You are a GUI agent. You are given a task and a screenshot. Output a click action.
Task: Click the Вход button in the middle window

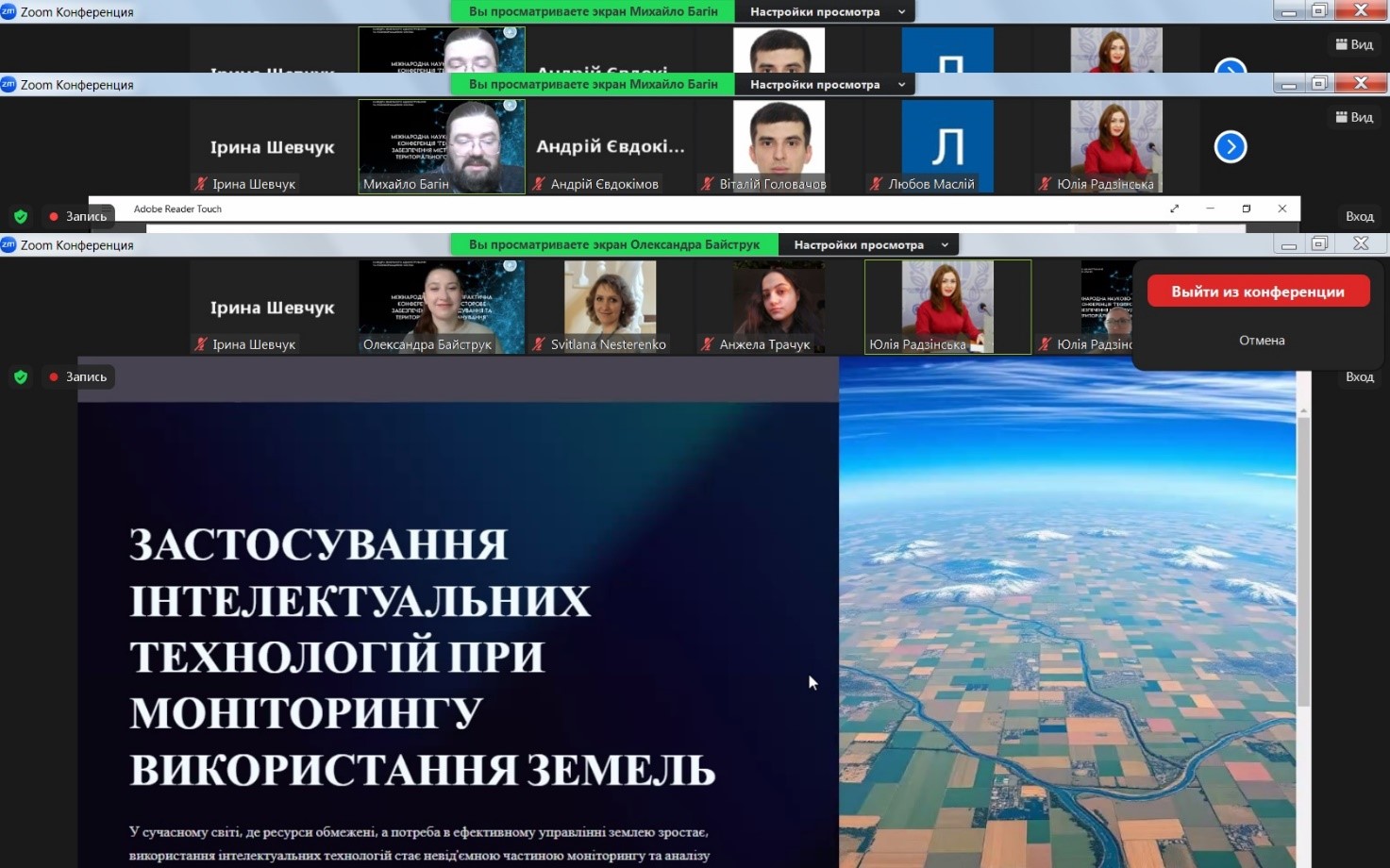[1360, 216]
